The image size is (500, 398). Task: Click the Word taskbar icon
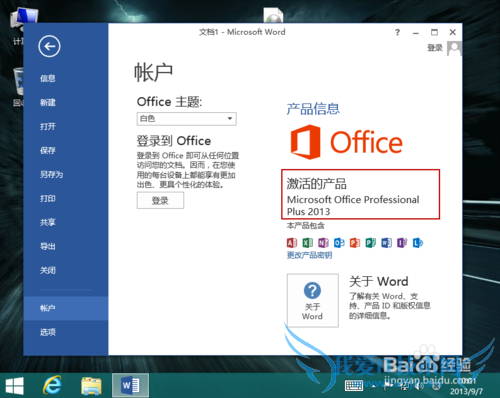pyautogui.click(x=130, y=386)
